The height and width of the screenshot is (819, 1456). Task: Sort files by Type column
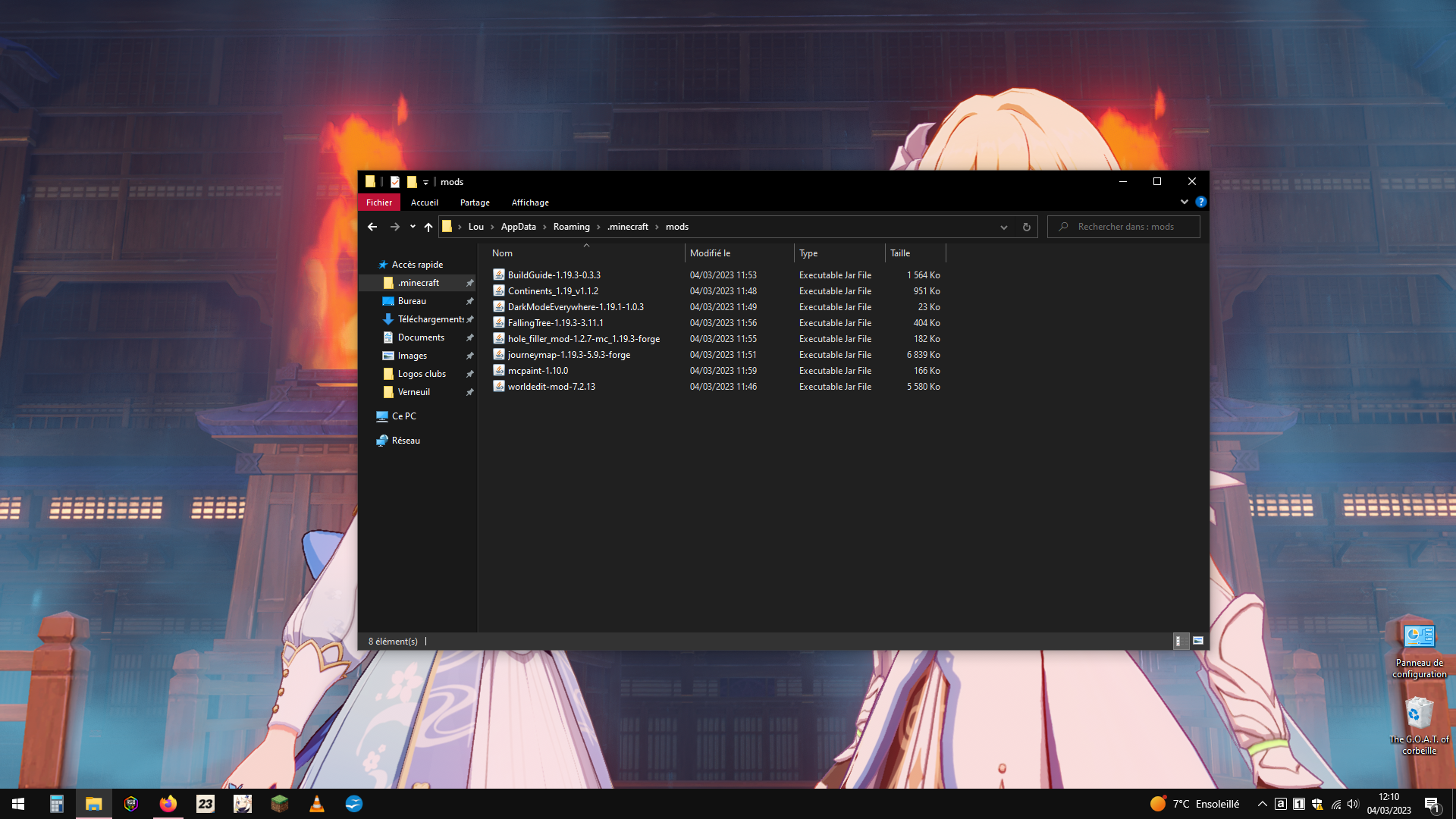point(839,253)
